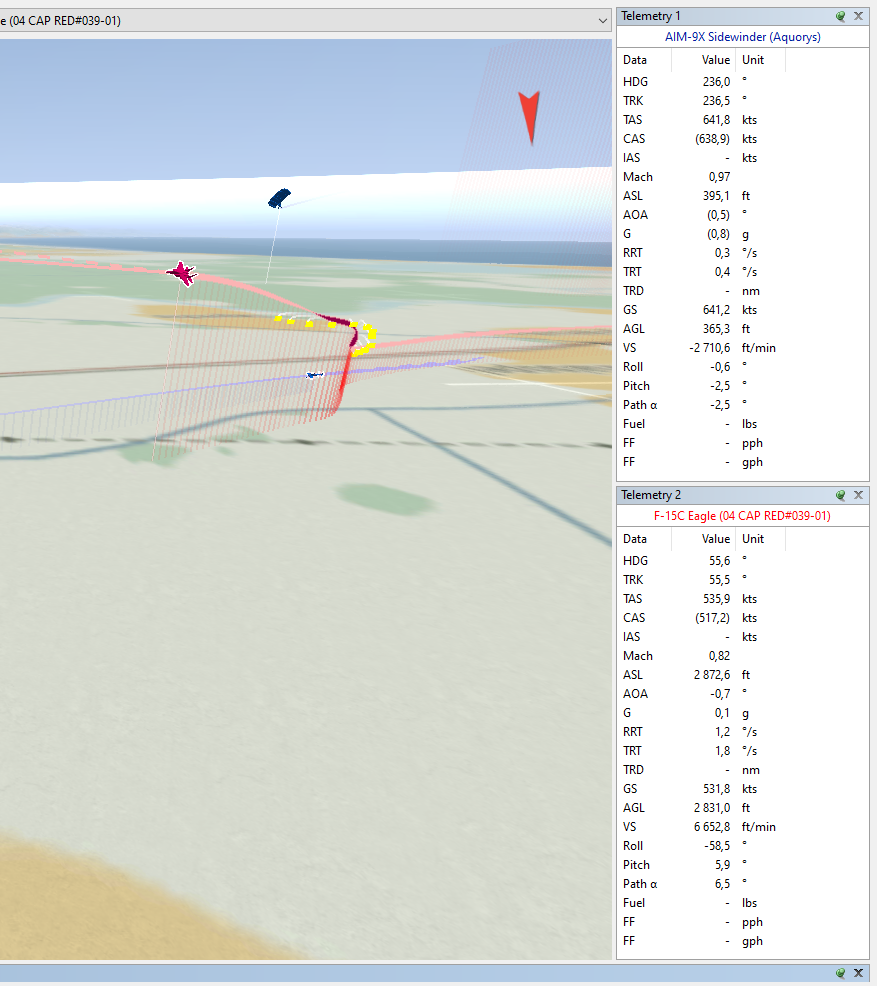Select the Pitch row in Telemetry 1

click(742, 386)
